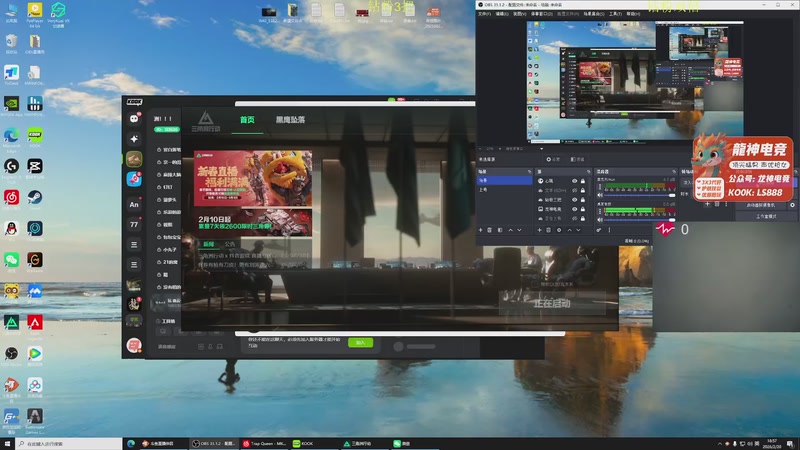Open source 滤镜 button above sources list
Image resolution: width=800 pixels, height=450 pixels.
point(577,159)
